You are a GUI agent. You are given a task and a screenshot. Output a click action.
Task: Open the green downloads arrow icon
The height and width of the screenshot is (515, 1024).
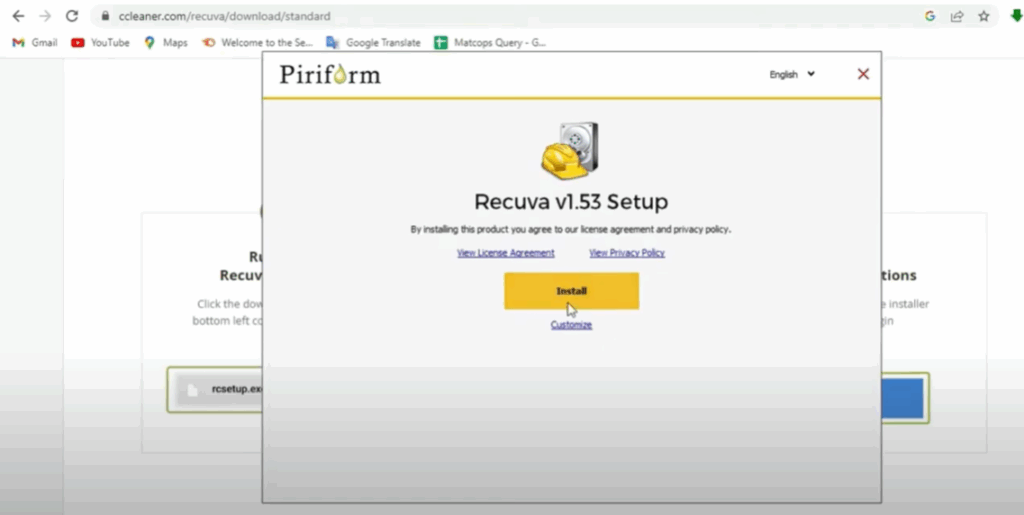point(1016,16)
